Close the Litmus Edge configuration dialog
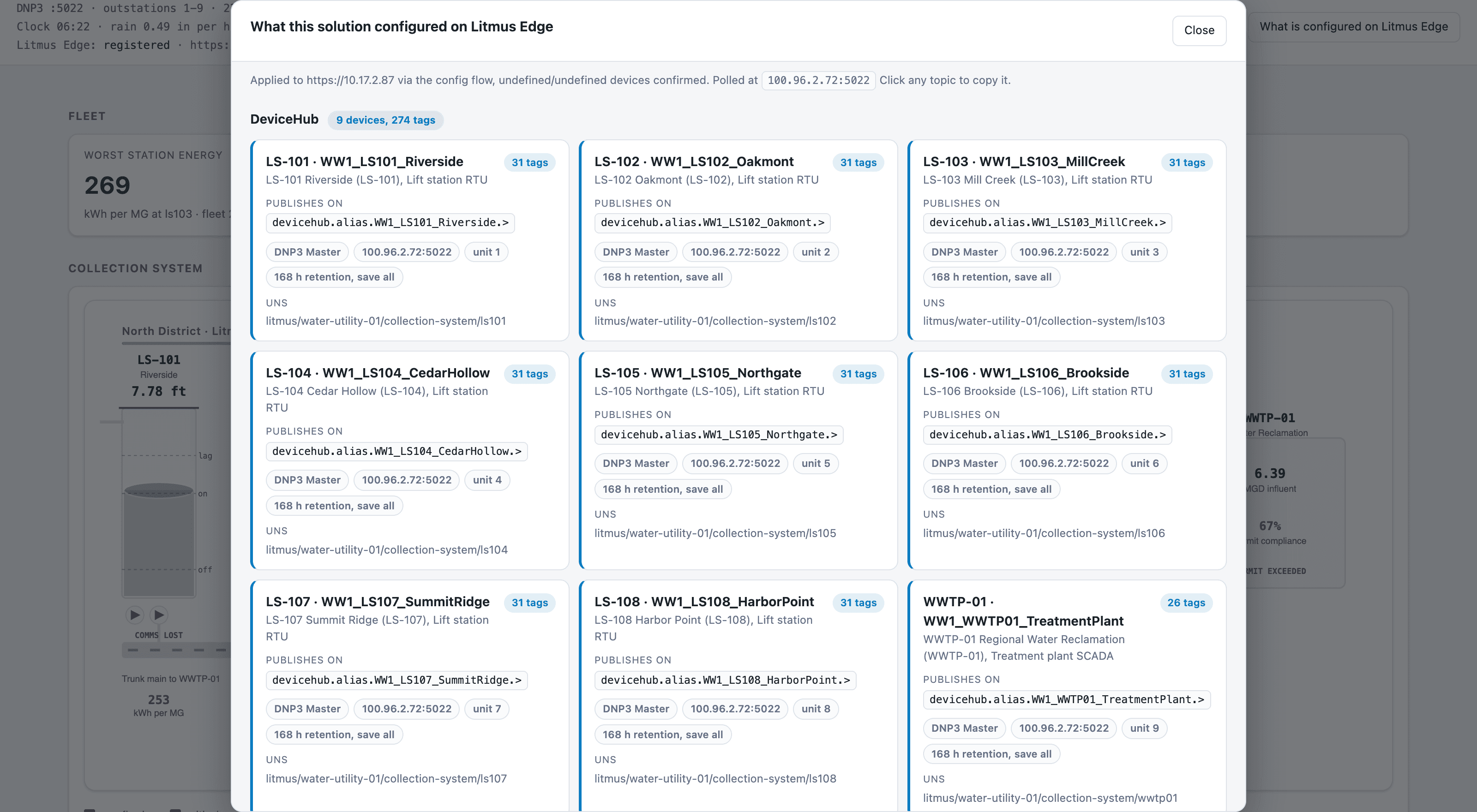 tap(1199, 30)
